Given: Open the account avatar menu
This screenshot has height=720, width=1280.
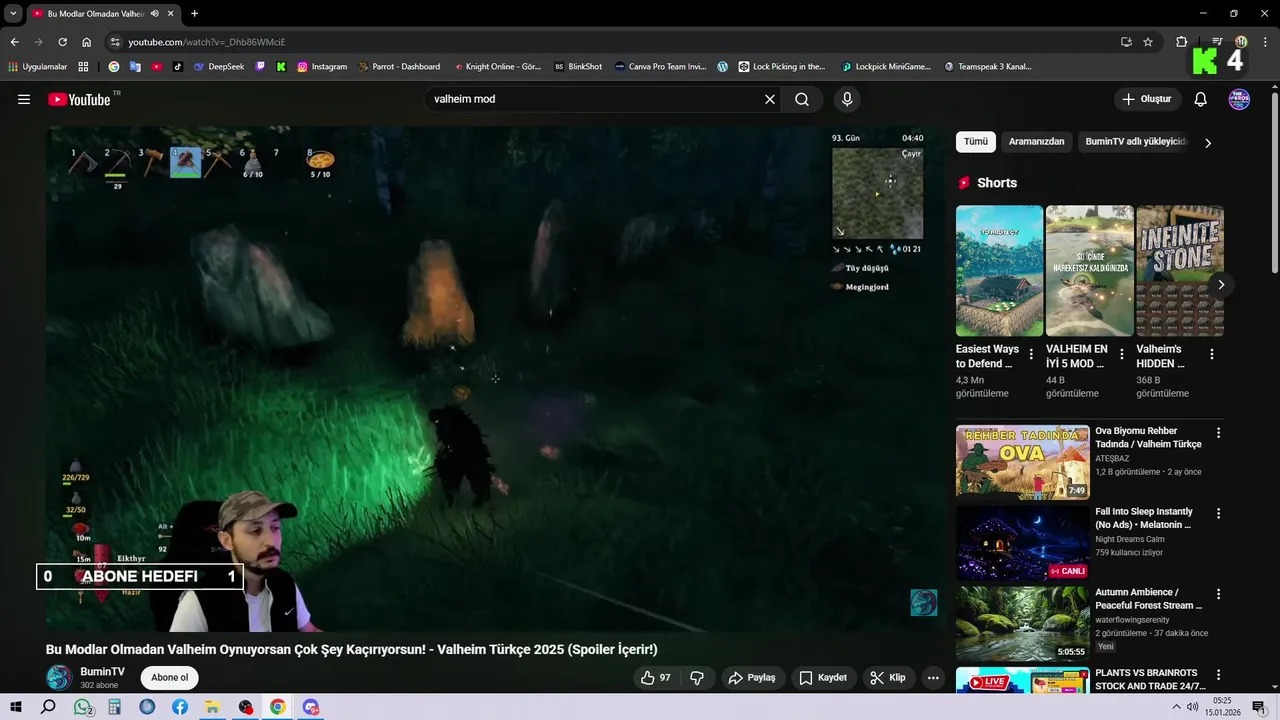Looking at the screenshot, I should pyautogui.click(x=1239, y=99).
